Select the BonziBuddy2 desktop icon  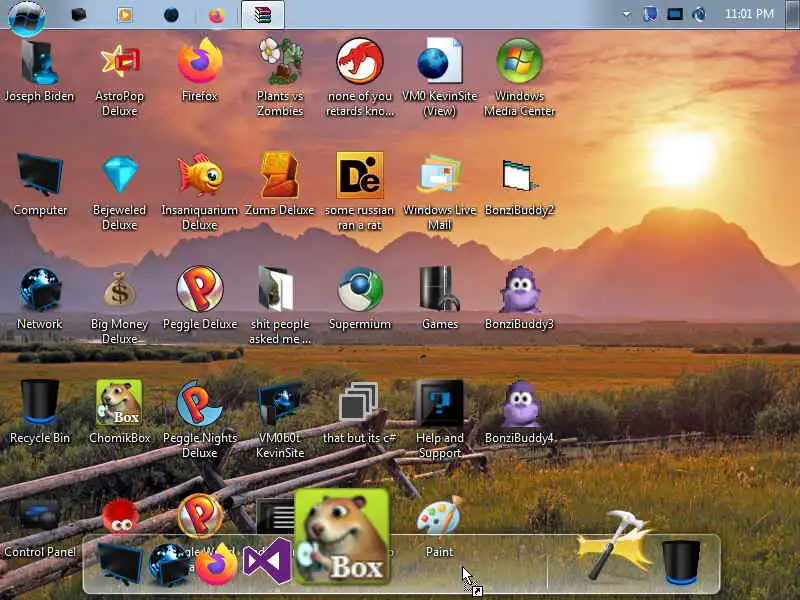(519, 185)
